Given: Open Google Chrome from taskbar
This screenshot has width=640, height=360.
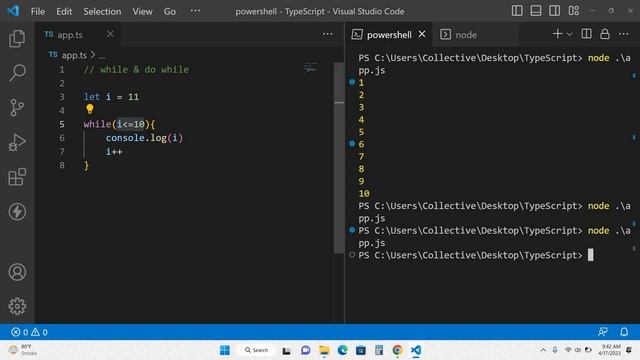Looking at the screenshot, I should click(397, 350).
